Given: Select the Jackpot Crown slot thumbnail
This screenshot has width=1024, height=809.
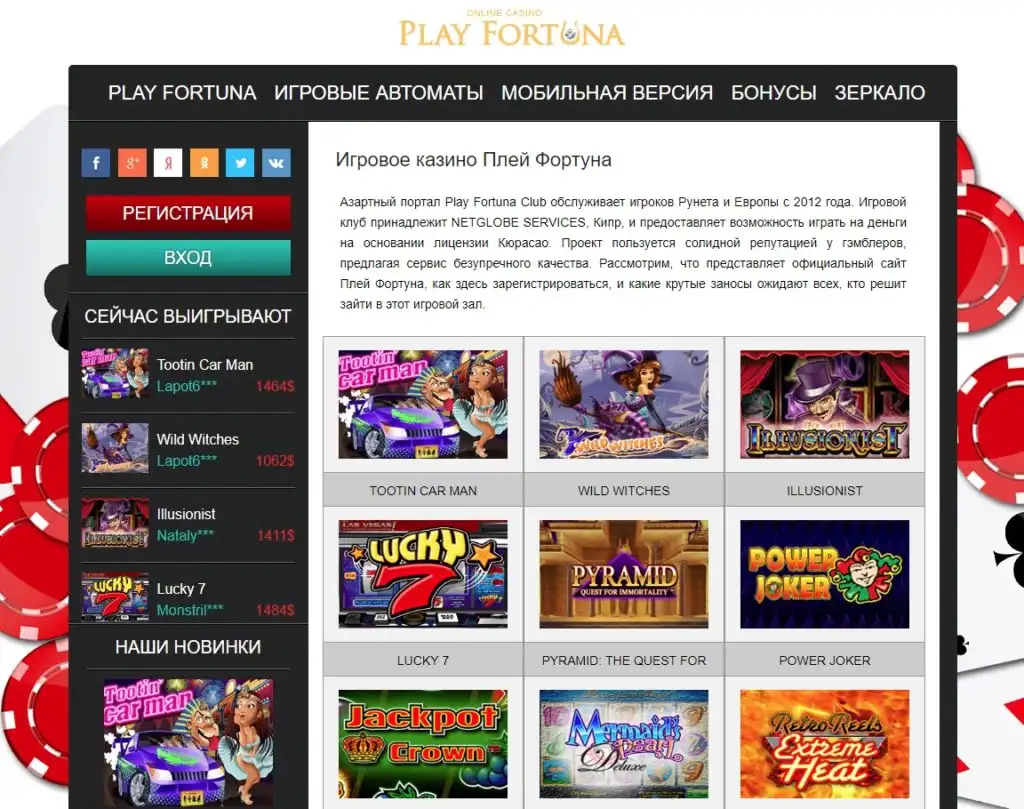Looking at the screenshot, I should click(x=423, y=744).
